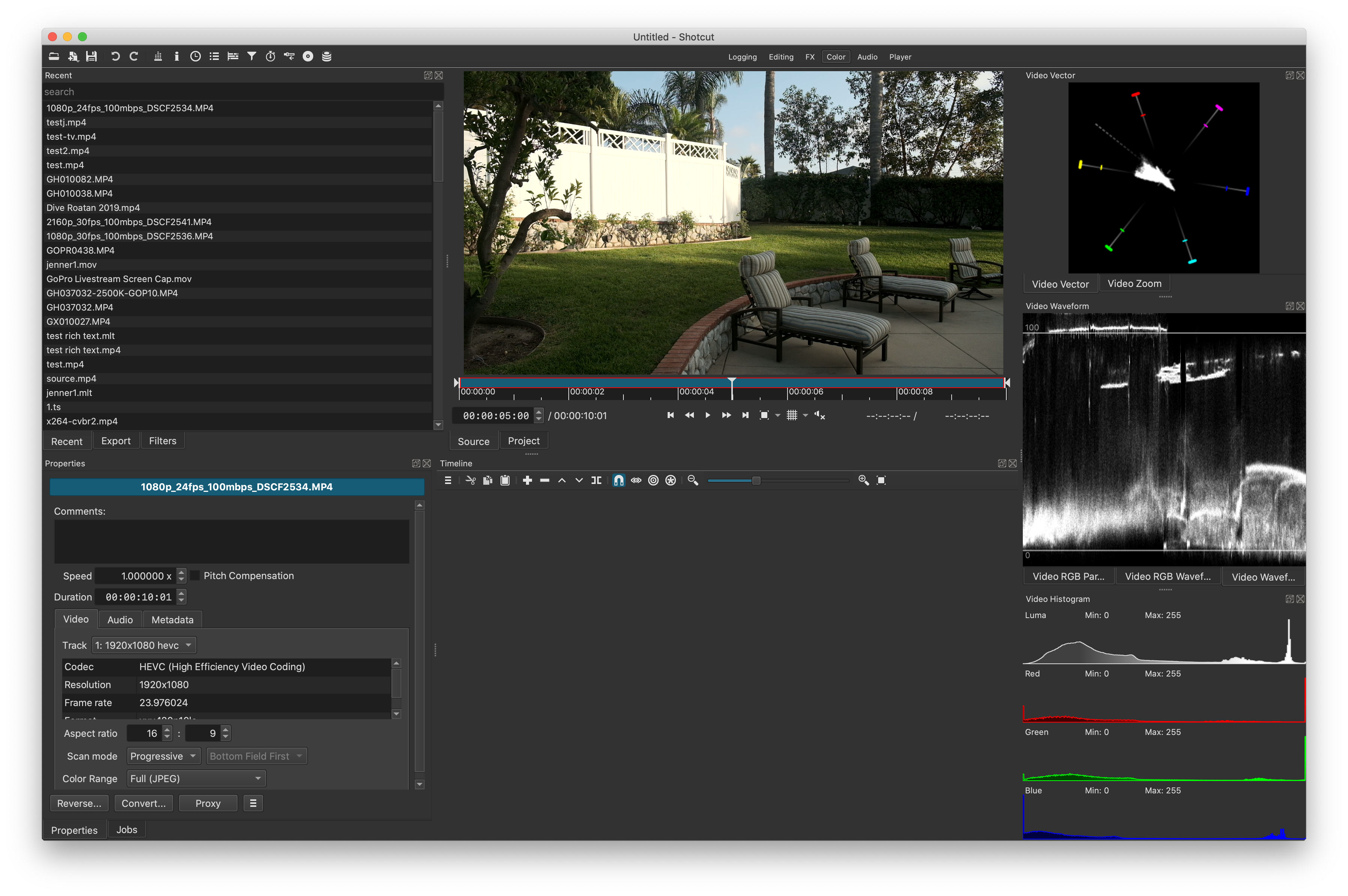Image resolution: width=1348 pixels, height=896 pixels.
Task: Open the Jobs stopwatch icon
Action: point(270,56)
